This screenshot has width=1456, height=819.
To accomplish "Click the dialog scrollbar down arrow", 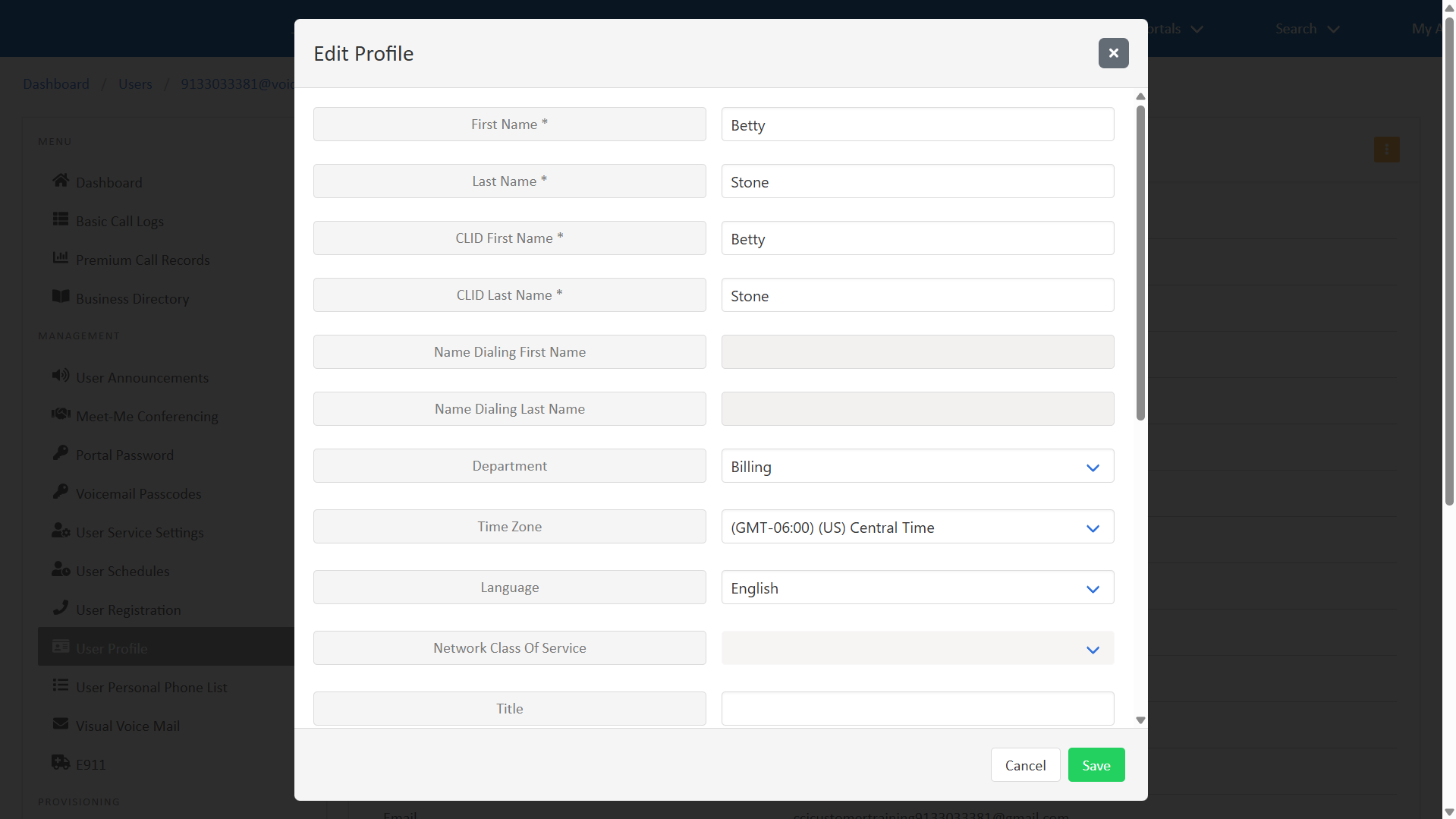I will tap(1140, 720).
